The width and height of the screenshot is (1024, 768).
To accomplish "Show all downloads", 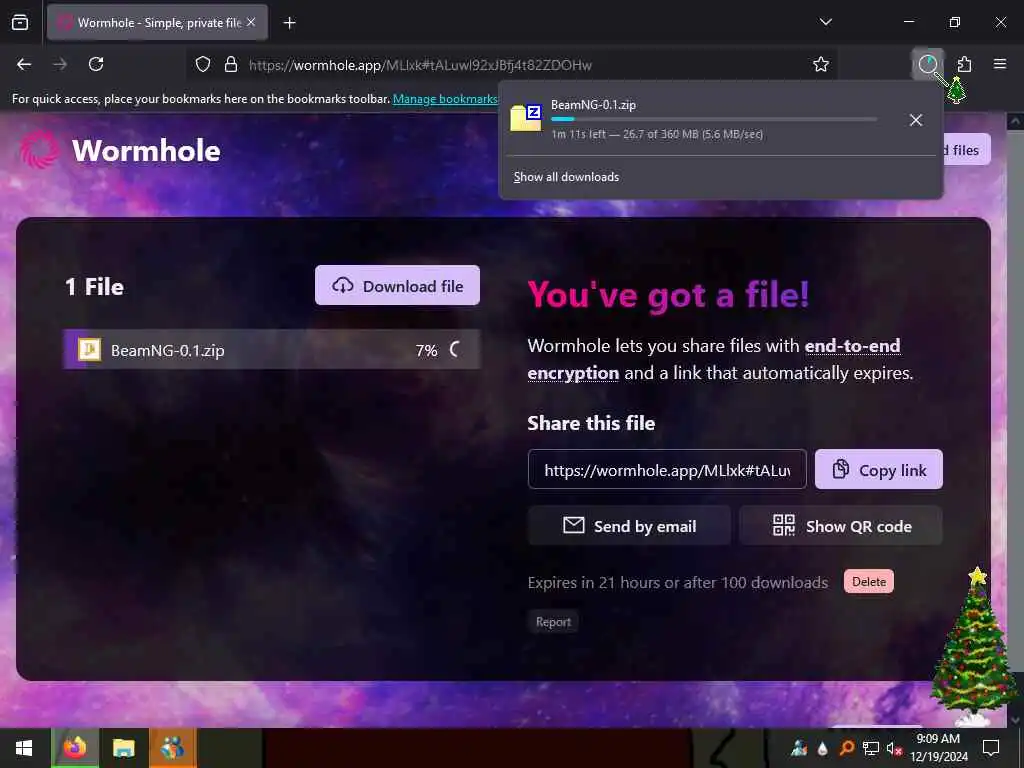I will pos(566,177).
